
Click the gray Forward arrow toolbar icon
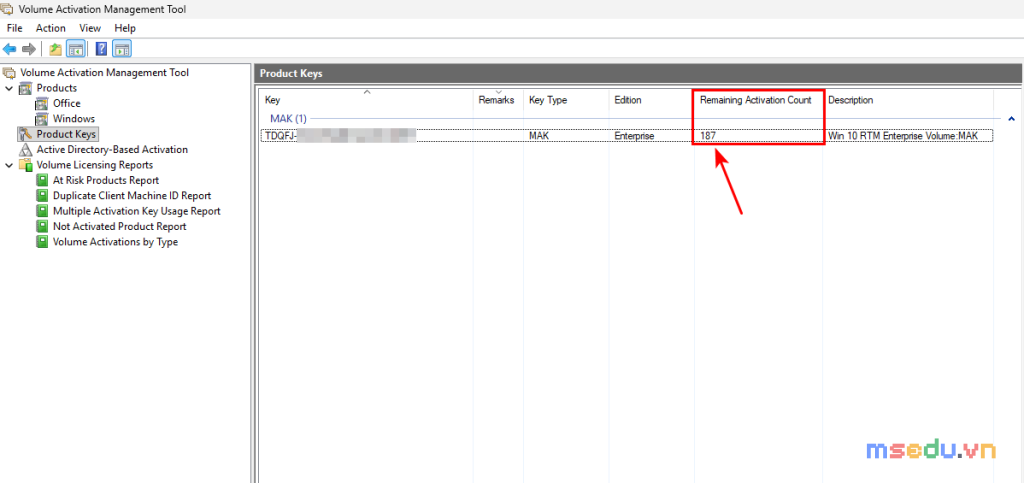click(x=28, y=49)
